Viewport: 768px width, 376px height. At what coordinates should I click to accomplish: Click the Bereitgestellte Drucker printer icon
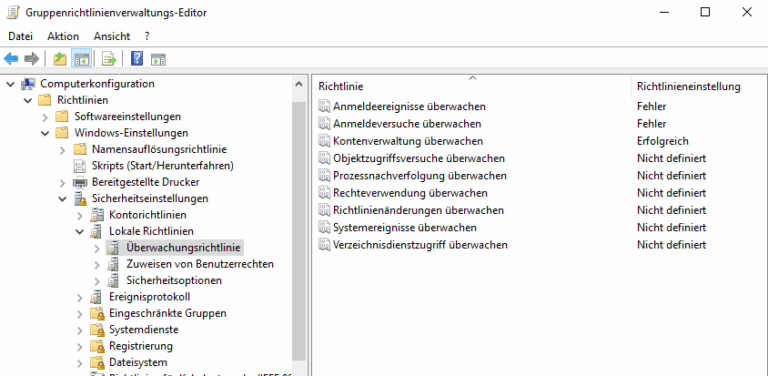click(x=80, y=182)
